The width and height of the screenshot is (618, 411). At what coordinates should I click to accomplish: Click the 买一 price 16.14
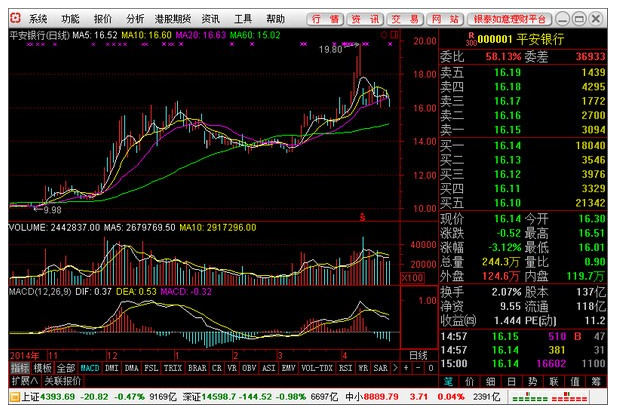pos(508,146)
